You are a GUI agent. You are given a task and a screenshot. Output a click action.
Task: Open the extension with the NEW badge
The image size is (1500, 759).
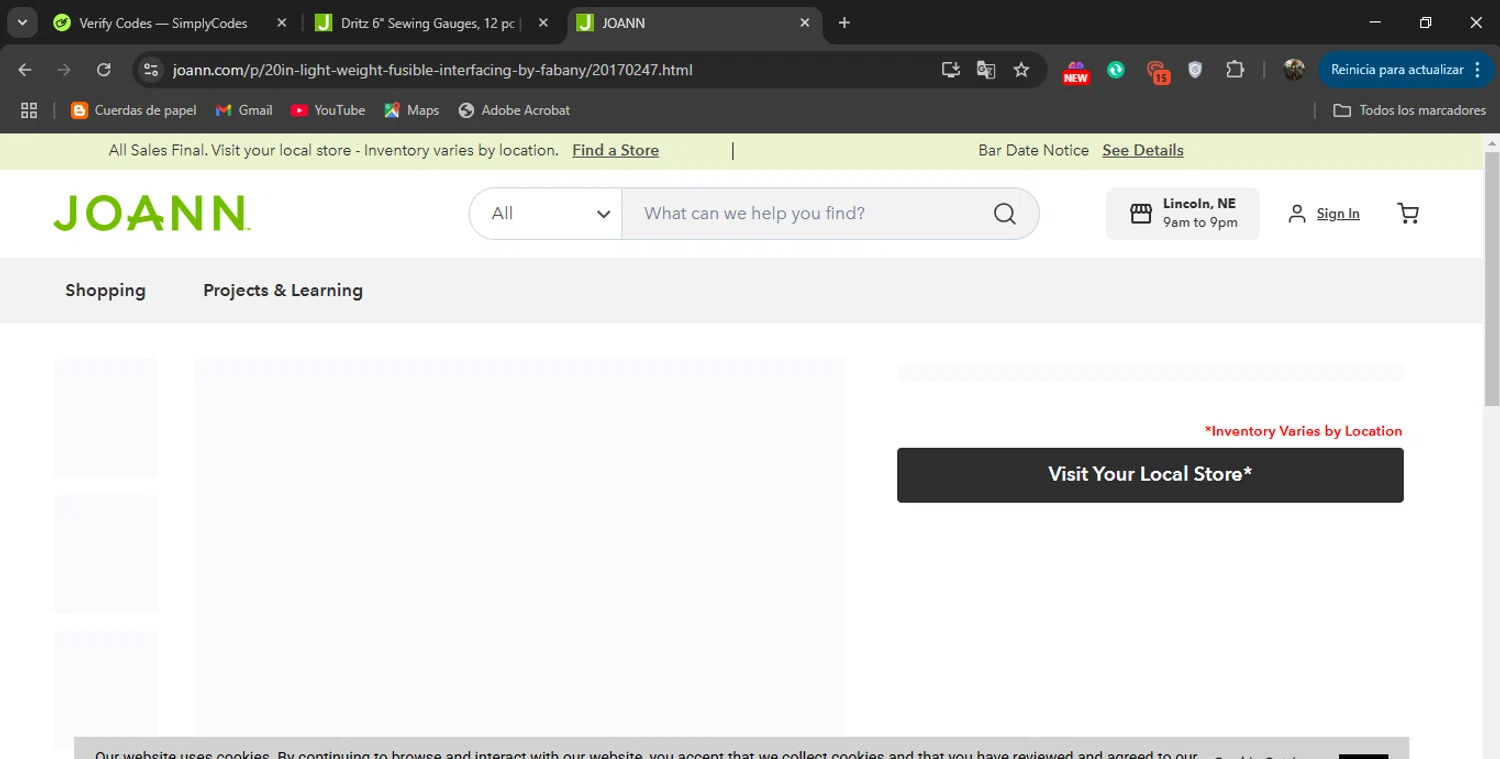tap(1076, 71)
